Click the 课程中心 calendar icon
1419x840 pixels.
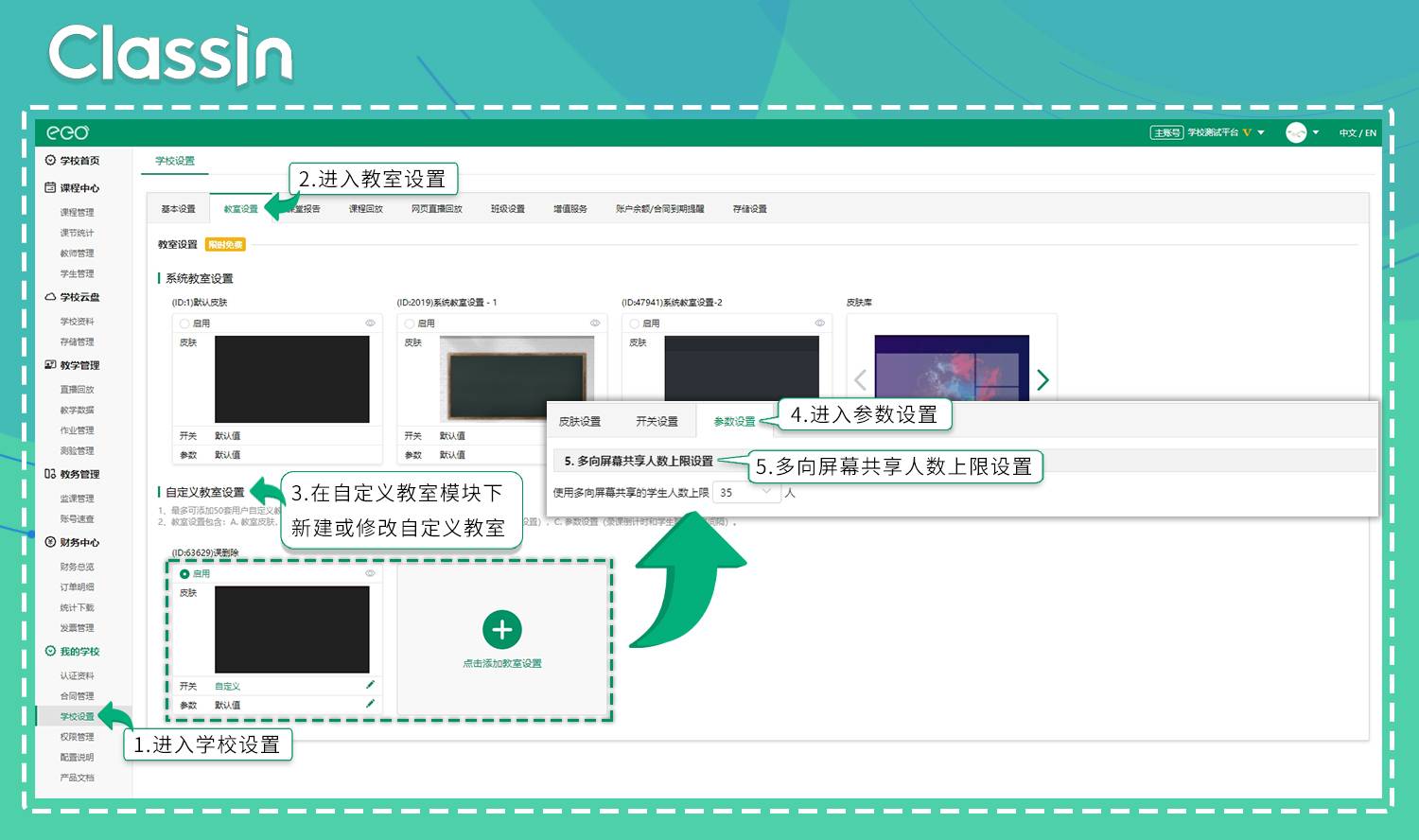[x=50, y=187]
